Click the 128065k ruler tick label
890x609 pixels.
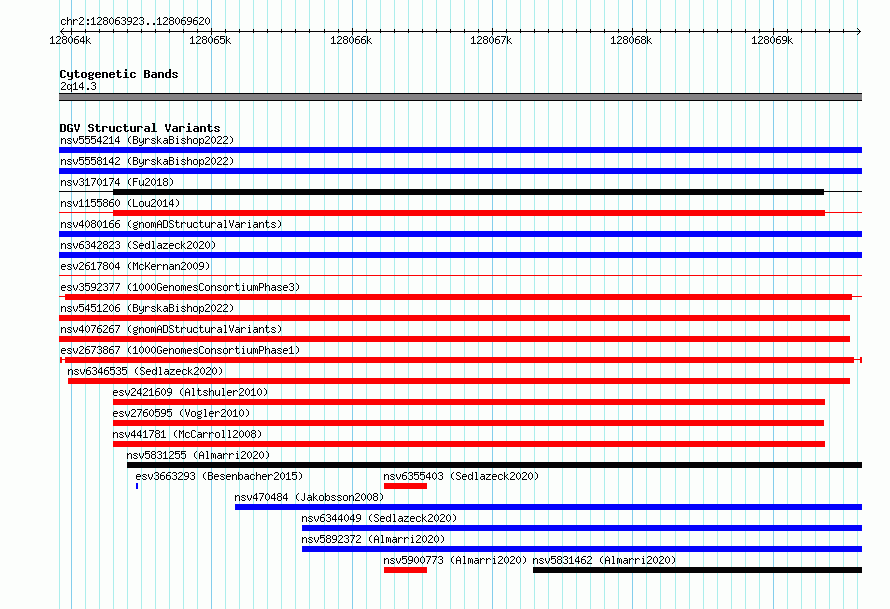click(210, 40)
